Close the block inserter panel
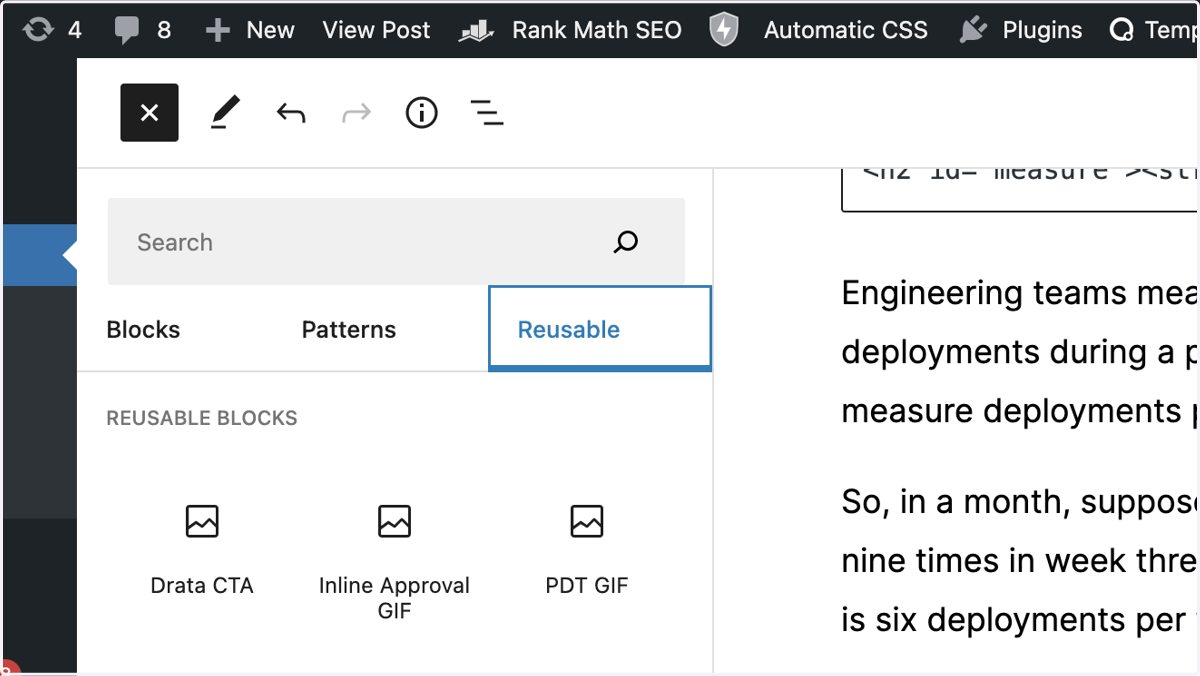Viewport: 1200px width, 676px height. click(150, 112)
